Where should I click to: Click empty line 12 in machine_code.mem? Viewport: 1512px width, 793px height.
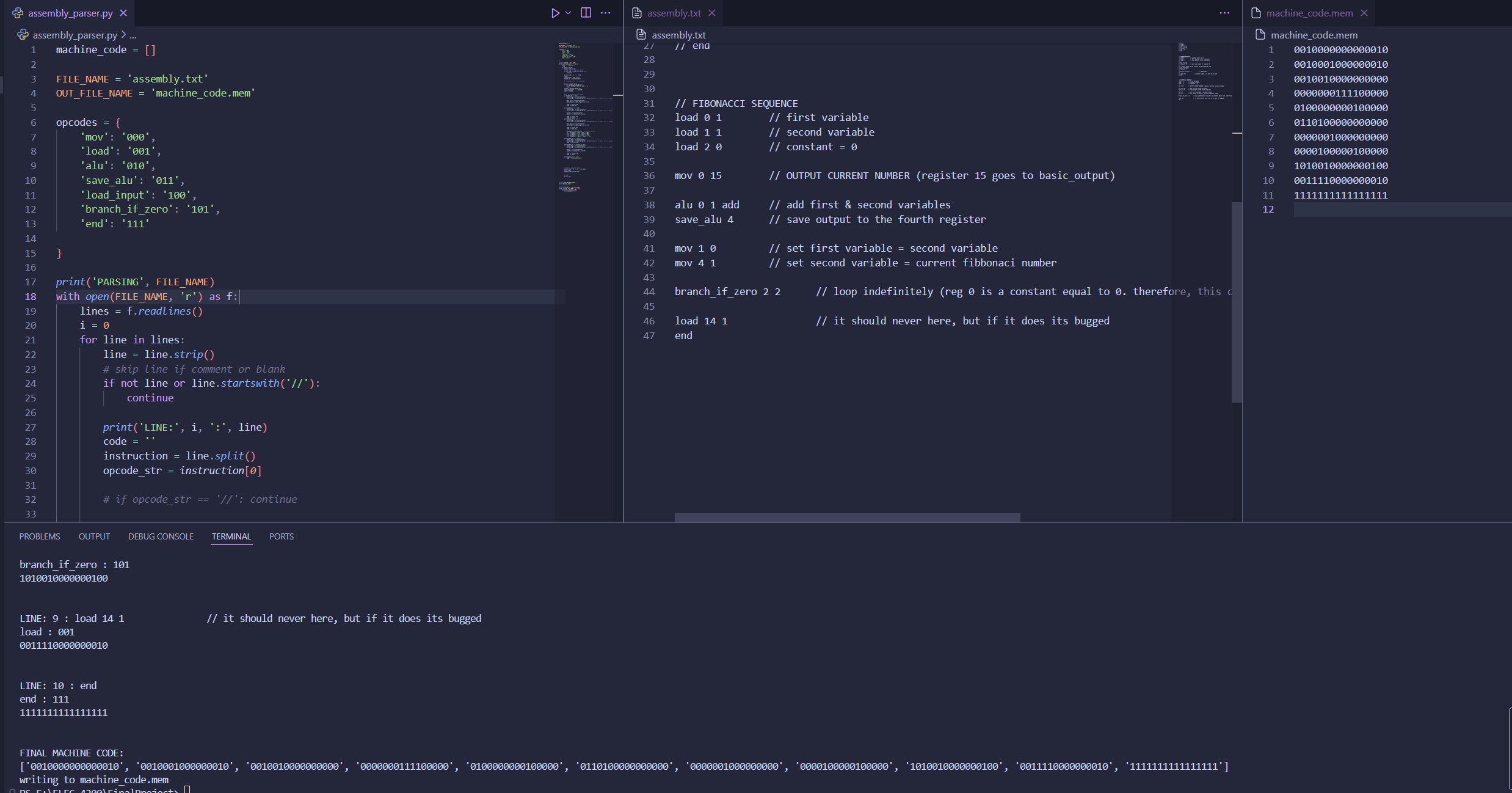coord(1402,210)
